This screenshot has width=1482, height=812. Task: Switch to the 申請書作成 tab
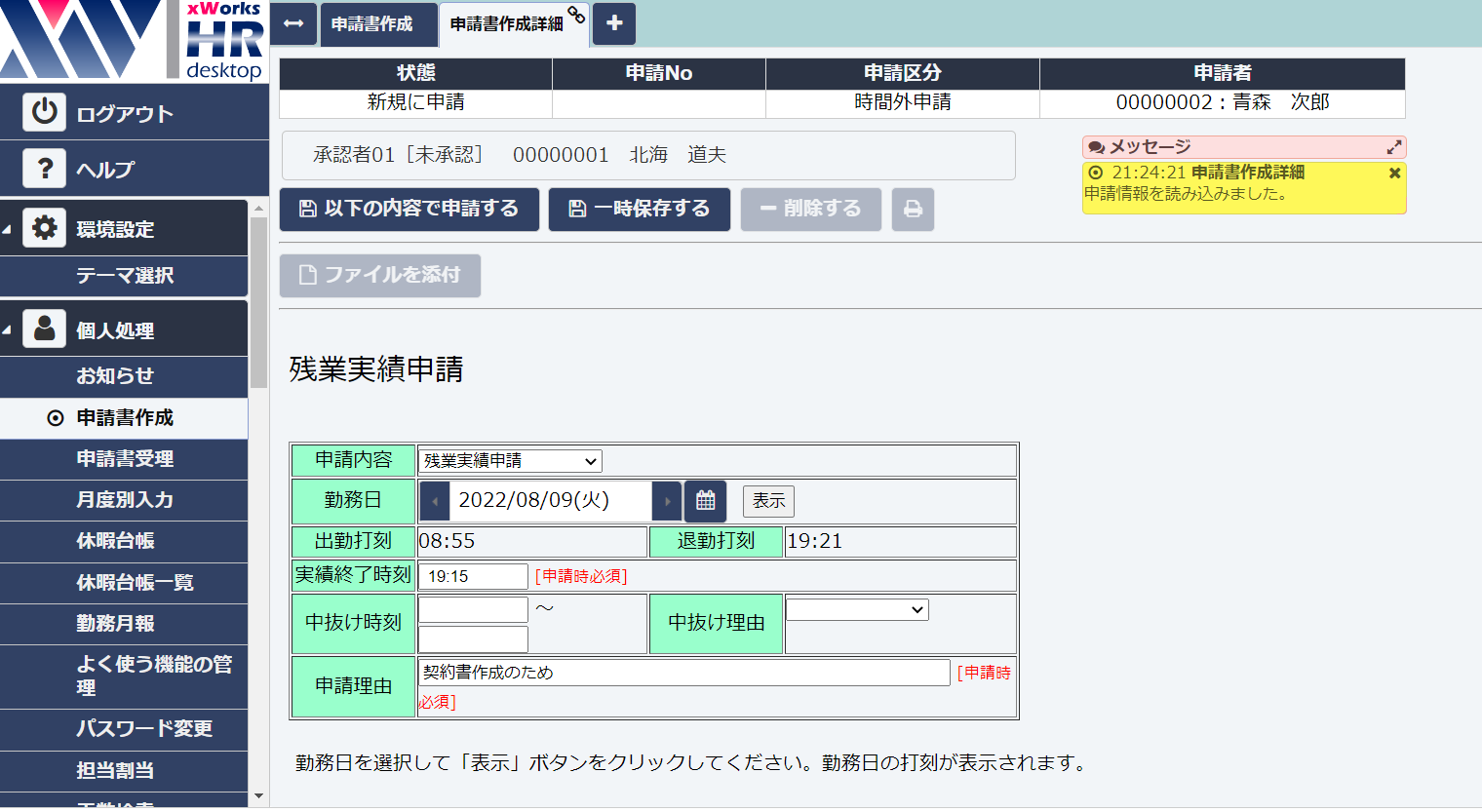coord(371,24)
